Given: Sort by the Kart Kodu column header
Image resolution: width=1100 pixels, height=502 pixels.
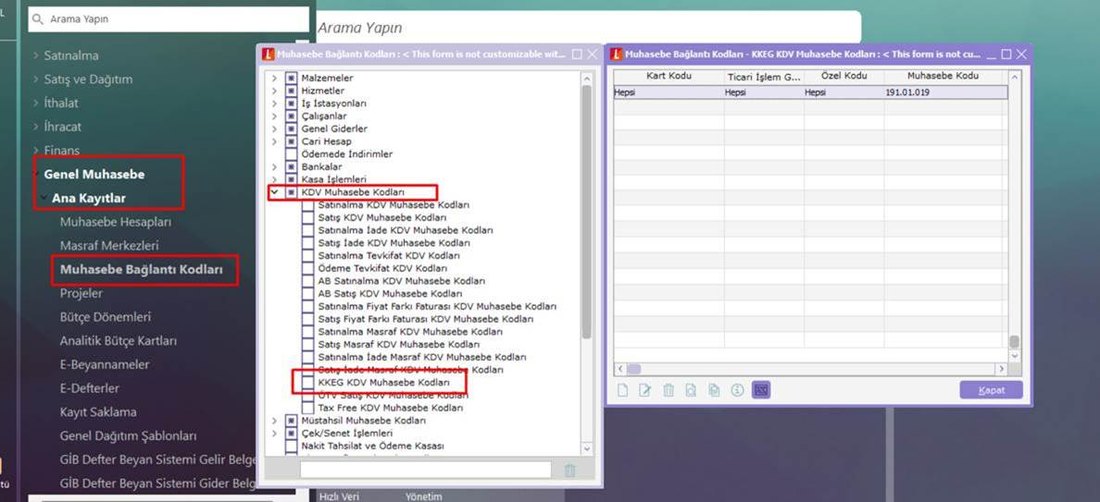Looking at the screenshot, I should [669, 76].
